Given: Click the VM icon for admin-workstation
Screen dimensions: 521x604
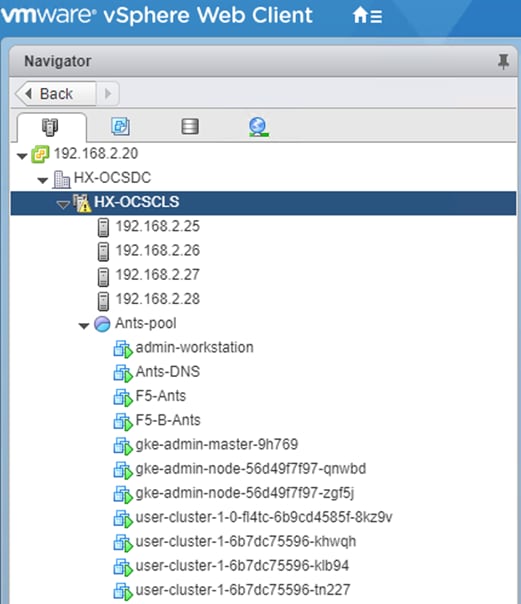Looking at the screenshot, I should pyautogui.click(x=123, y=349).
